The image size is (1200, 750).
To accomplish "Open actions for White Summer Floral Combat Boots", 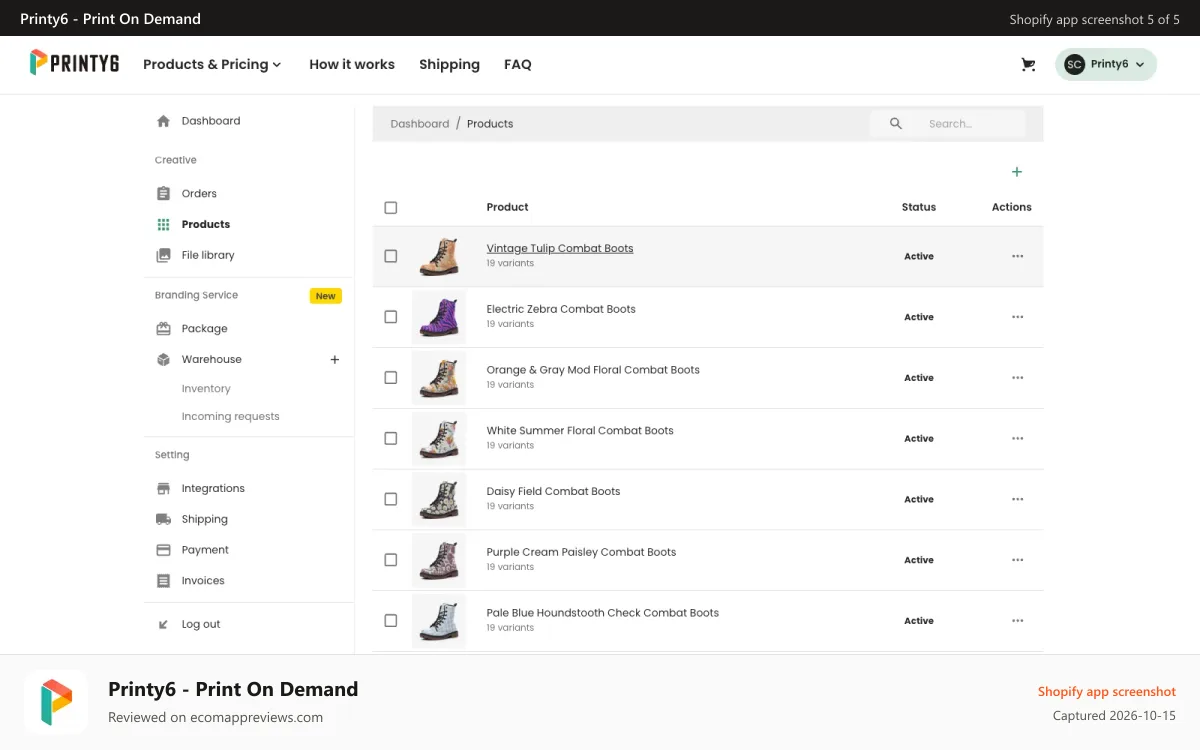I will [x=1017, y=438].
